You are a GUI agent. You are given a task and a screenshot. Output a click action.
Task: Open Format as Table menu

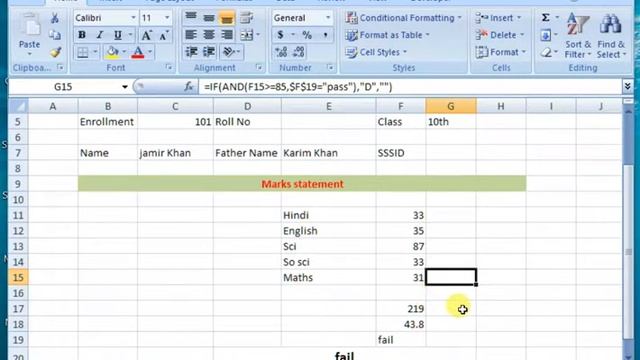(387, 35)
